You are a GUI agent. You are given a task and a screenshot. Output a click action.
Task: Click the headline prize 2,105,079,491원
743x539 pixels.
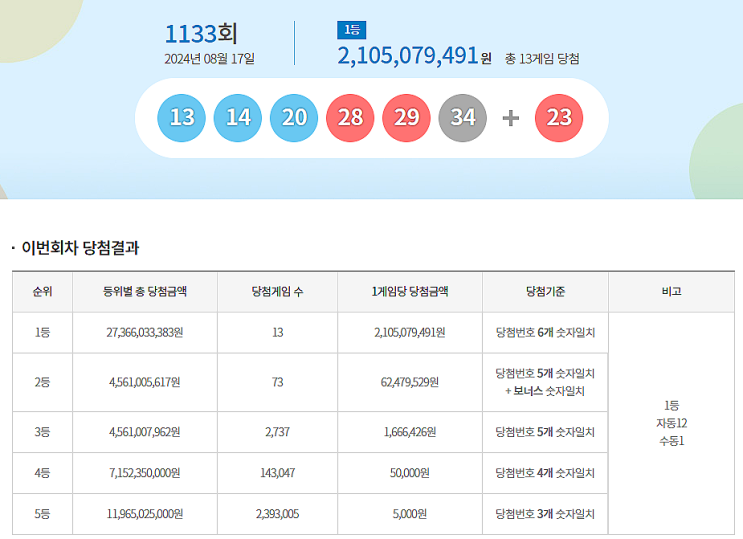[414, 56]
